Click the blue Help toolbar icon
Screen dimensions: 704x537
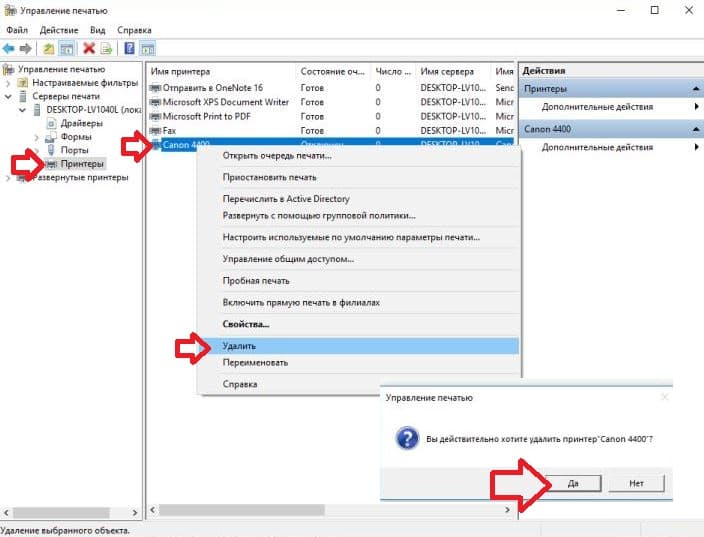(x=129, y=48)
